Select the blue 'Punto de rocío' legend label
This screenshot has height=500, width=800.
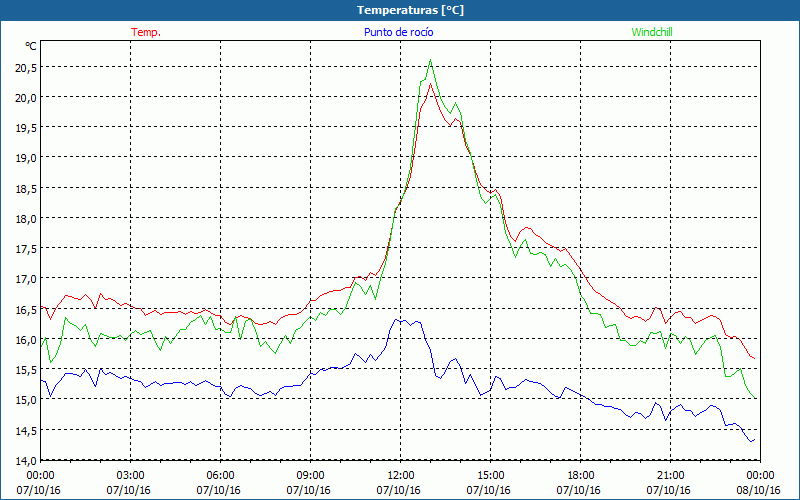coord(398,32)
